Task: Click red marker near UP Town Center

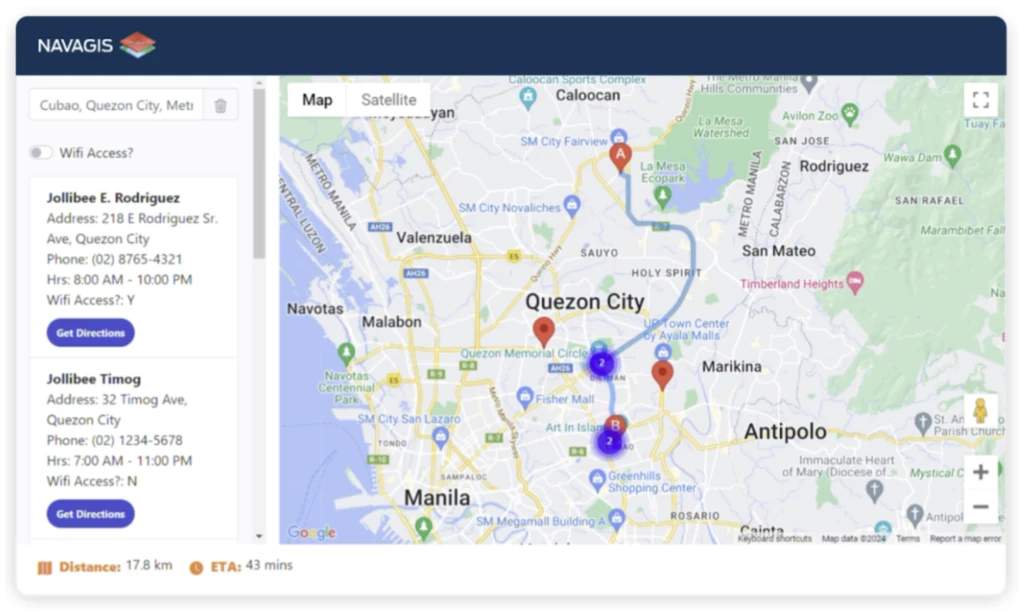Action: [x=662, y=375]
